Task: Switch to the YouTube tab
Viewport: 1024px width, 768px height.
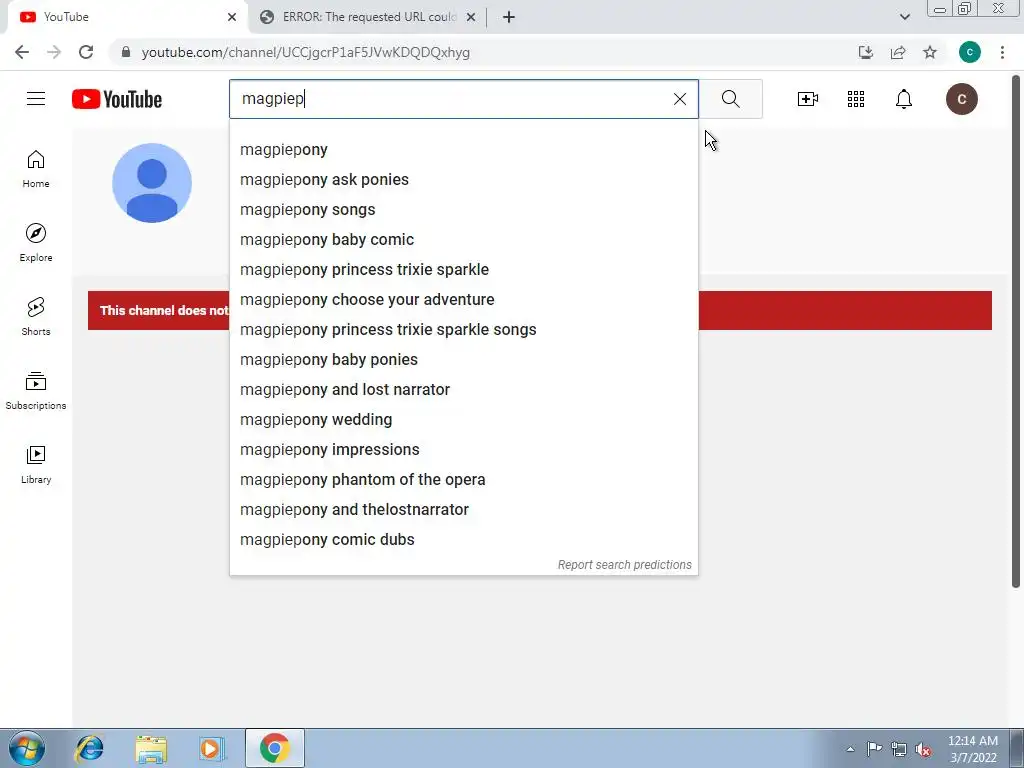Action: tap(127, 17)
